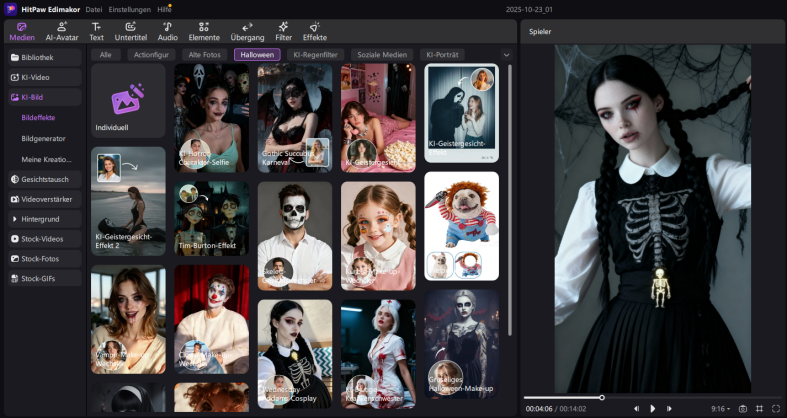This screenshot has height=418, width=787.
Task: Open Bildgenerator in the sidebar
Action: (43, 138)
